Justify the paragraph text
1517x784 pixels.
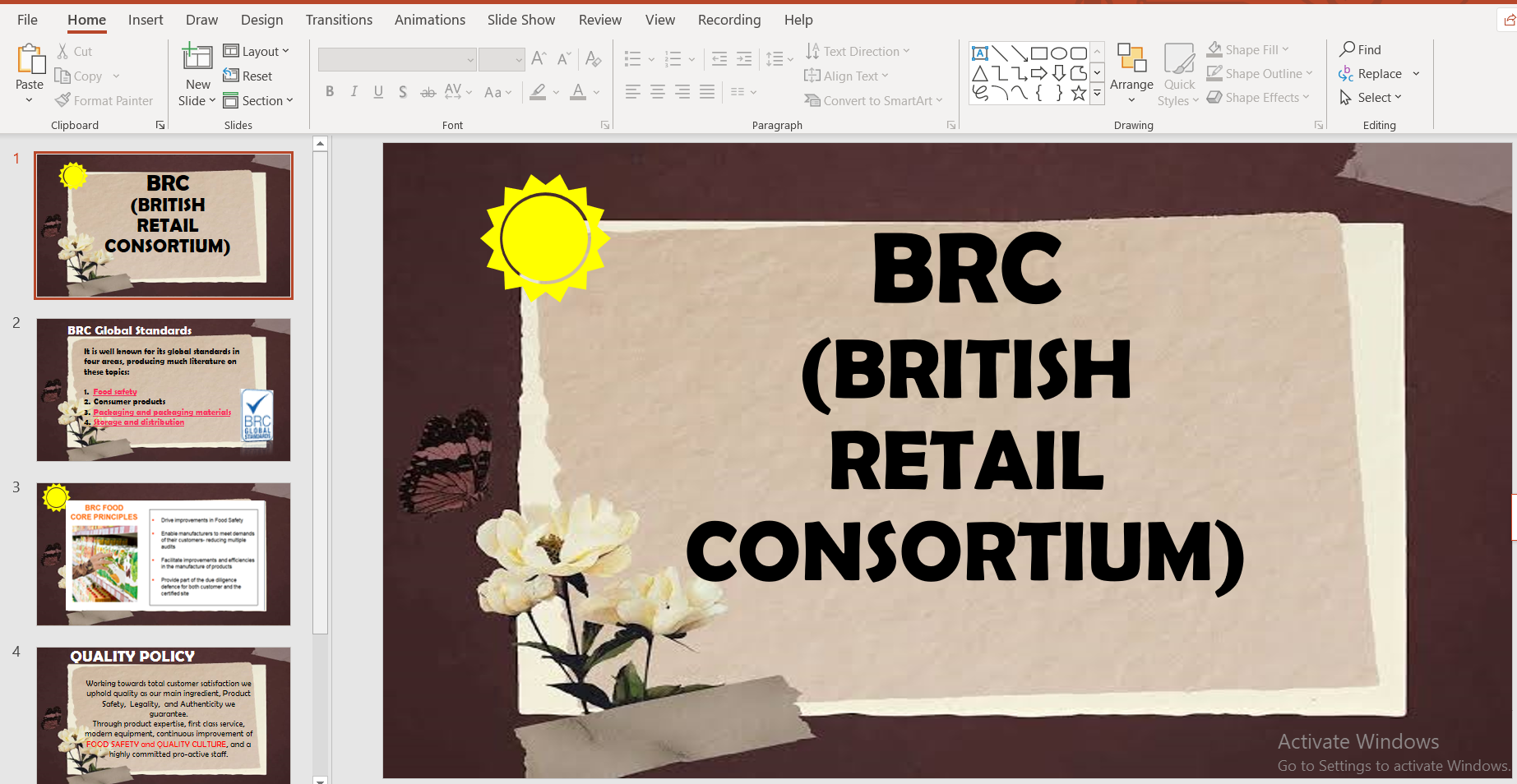pos(707,92)
